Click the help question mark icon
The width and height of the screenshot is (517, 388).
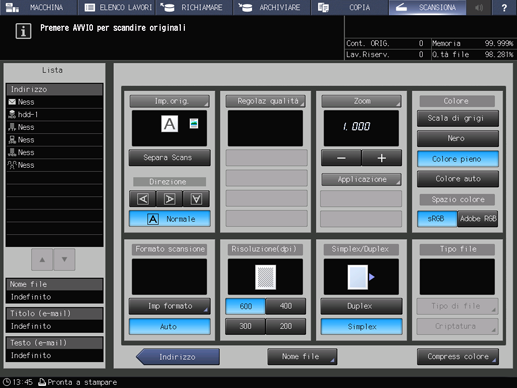tap(504, 7)
